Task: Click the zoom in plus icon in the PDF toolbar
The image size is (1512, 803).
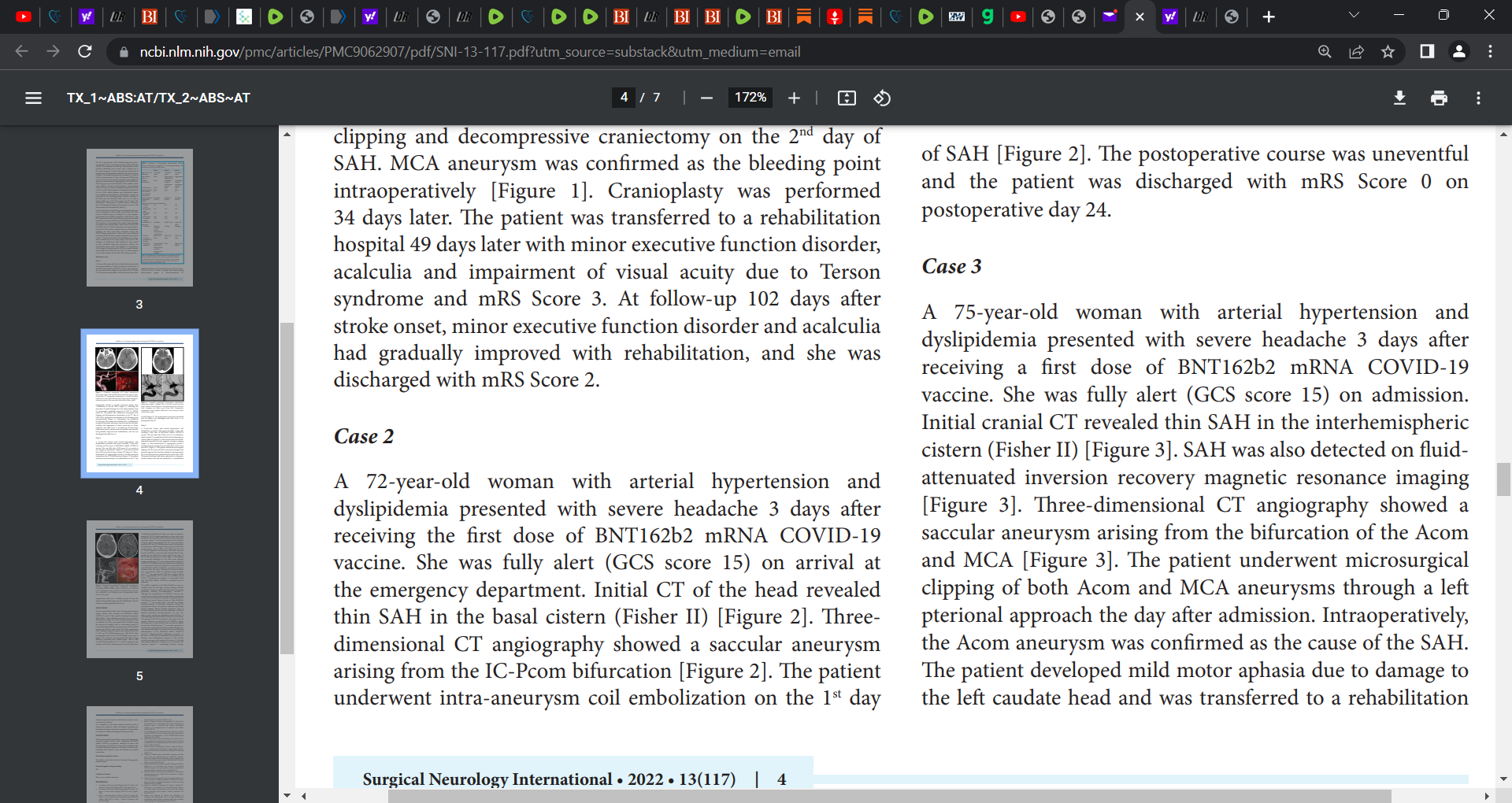Action: click(794, 98)
